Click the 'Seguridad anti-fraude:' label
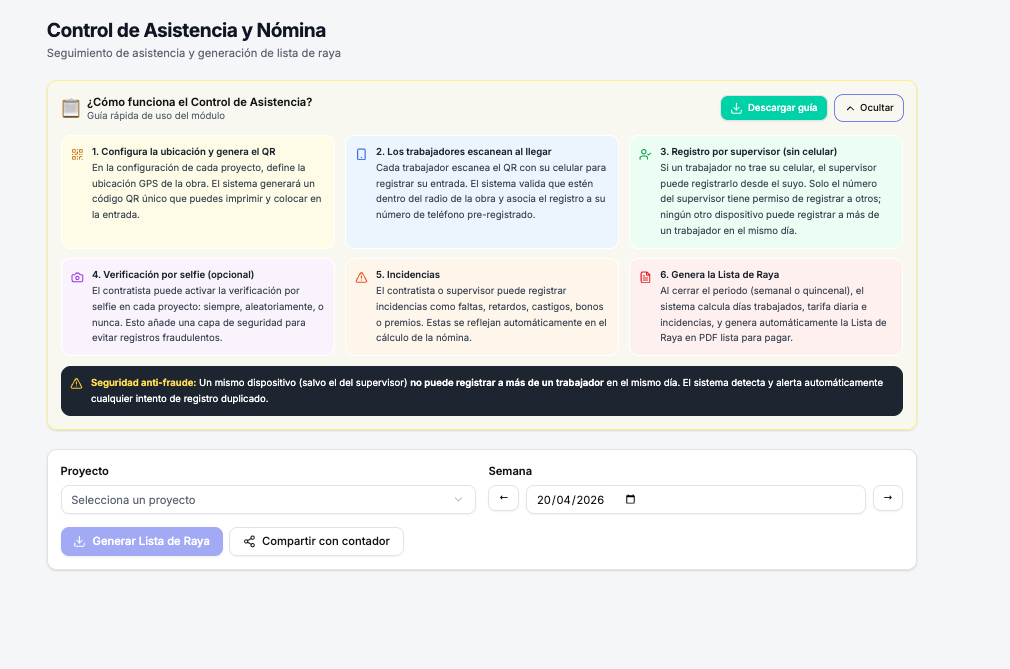The image size is (1010, 669). click(x=143, y=383)
